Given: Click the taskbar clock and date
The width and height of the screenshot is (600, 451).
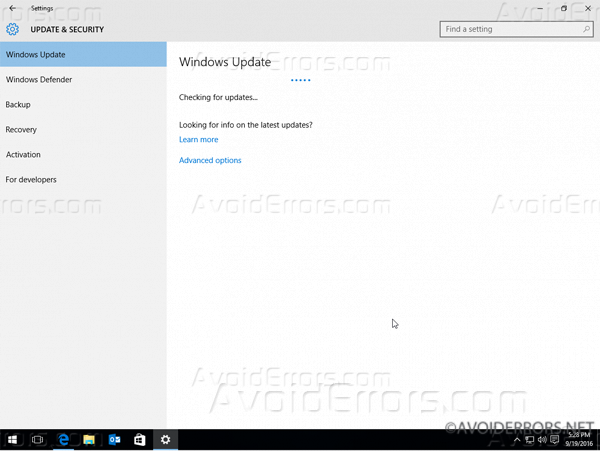Looking at the screenshot, I should coord(578,440).
